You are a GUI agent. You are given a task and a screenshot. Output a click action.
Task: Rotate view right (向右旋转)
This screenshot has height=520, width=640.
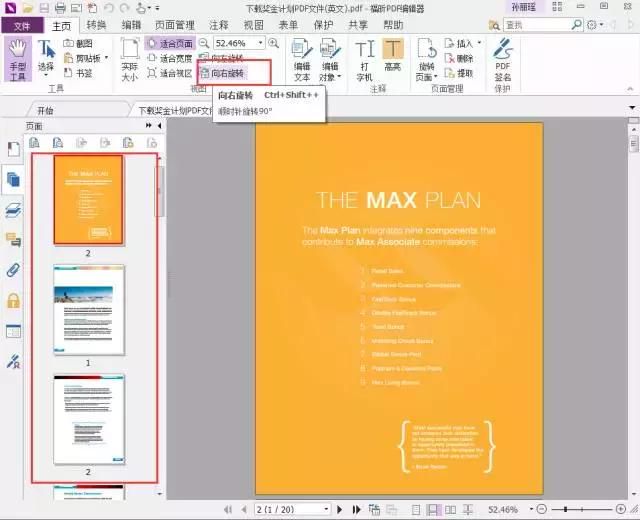[223, 73]
